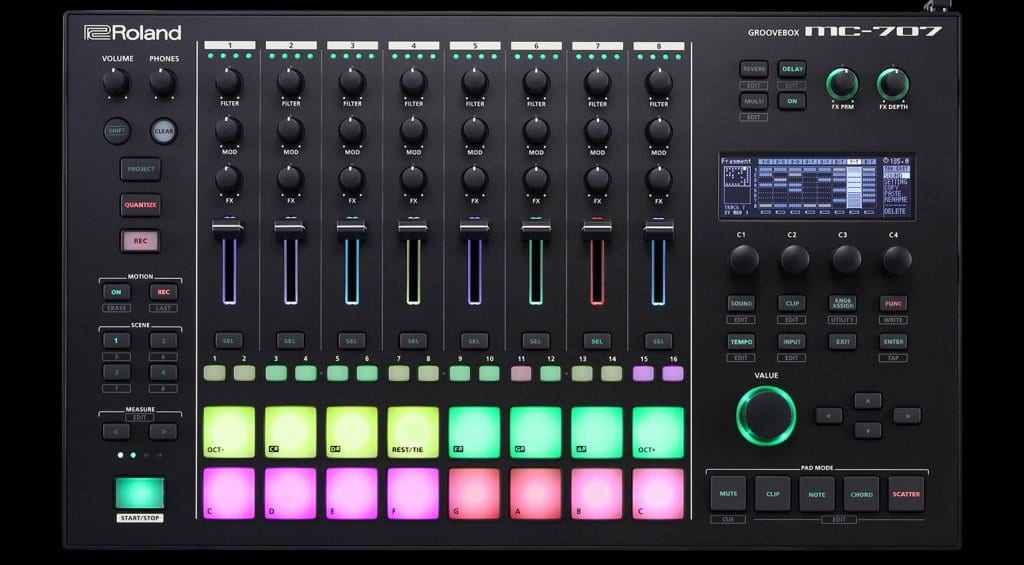Tap the KNOB ASSIGN button
Image resolution: width=1024 pixels, height=565 pixels.
842,304
